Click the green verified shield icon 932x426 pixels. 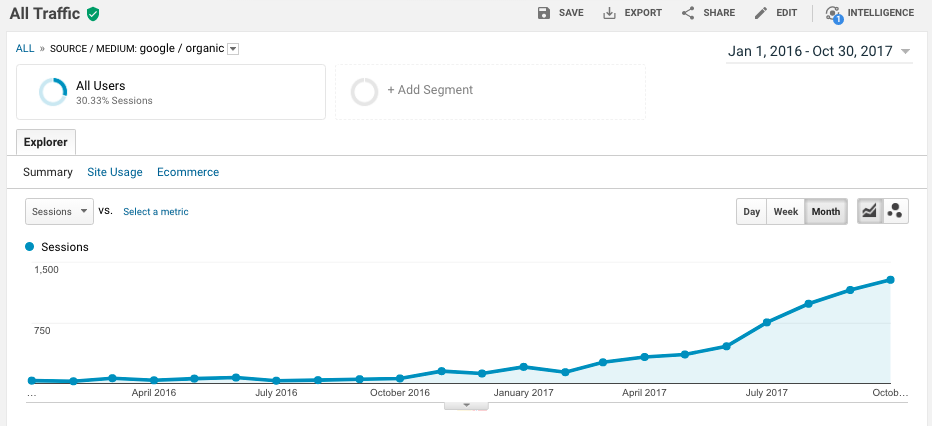tap(93, 14)
